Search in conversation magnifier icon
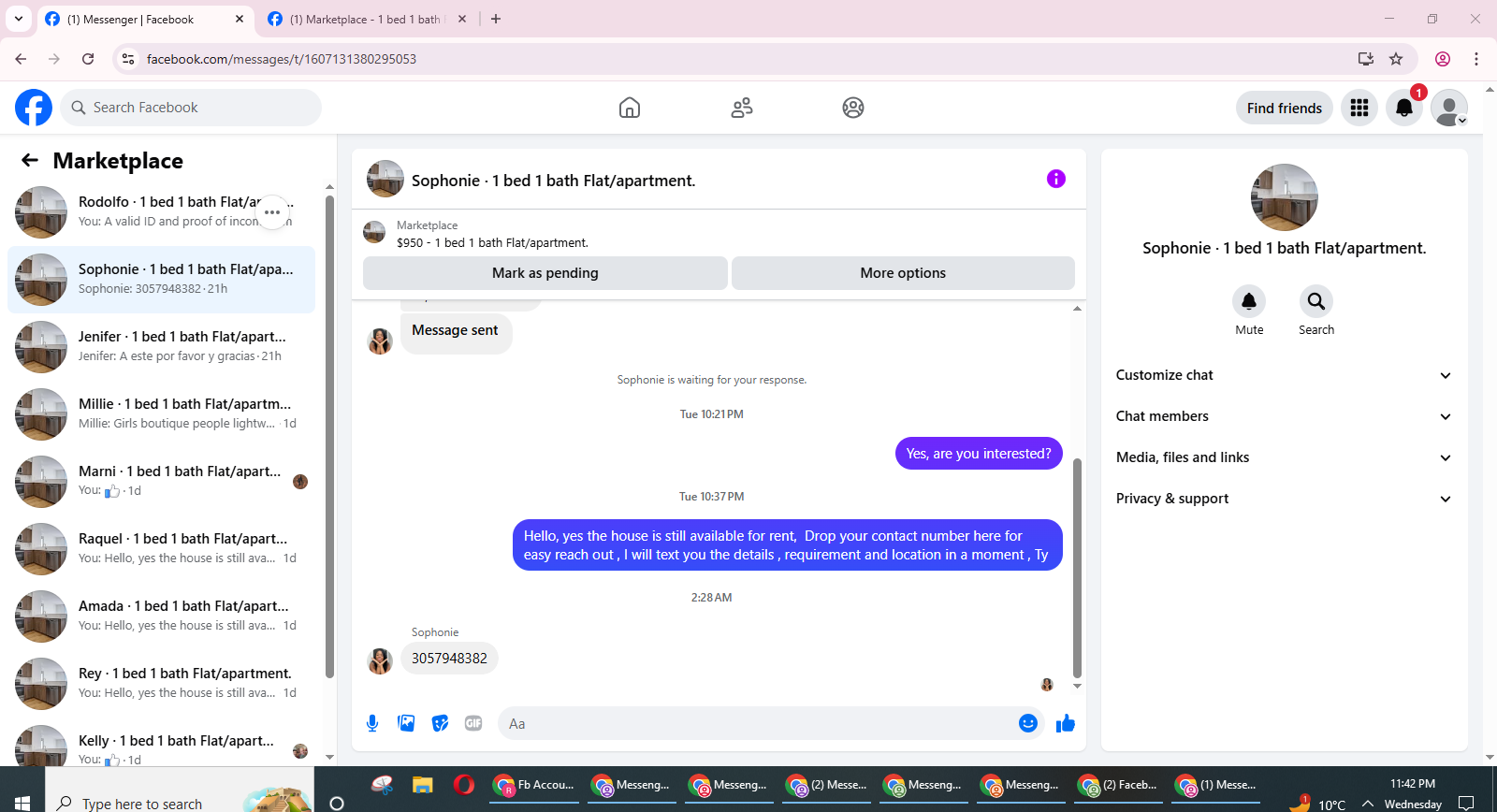 (1316, 301)
